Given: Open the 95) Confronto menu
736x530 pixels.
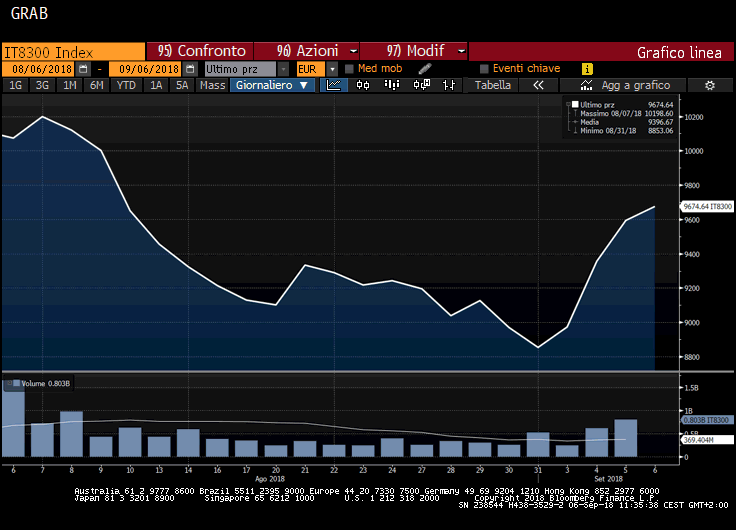Looking at the screenshot, I should [x=200, y=51].
